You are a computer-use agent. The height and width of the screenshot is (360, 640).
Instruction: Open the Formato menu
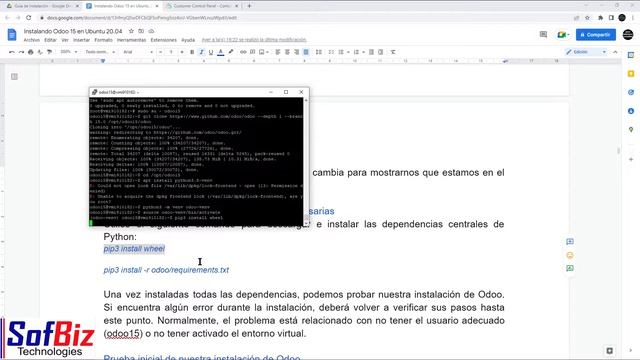pos(103,40)
